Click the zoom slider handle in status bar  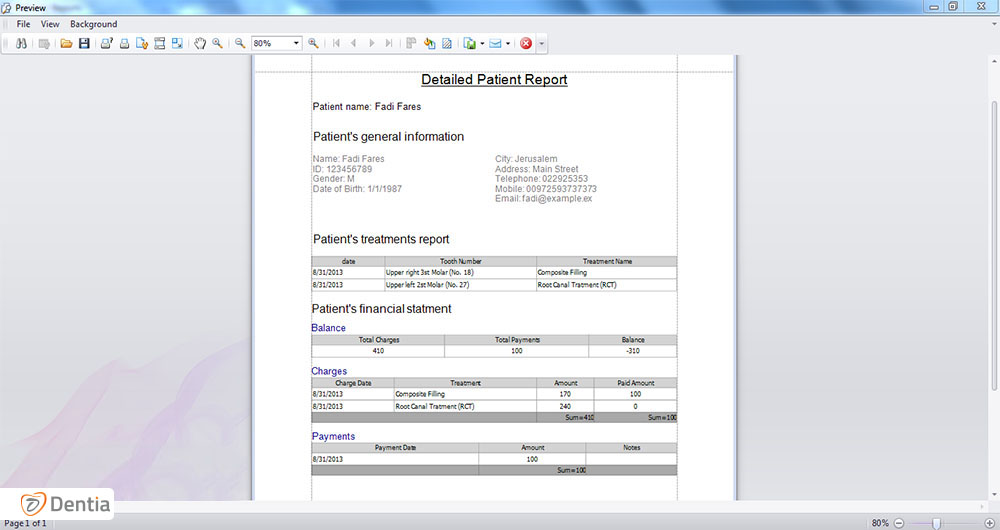(x=936, y=523)
